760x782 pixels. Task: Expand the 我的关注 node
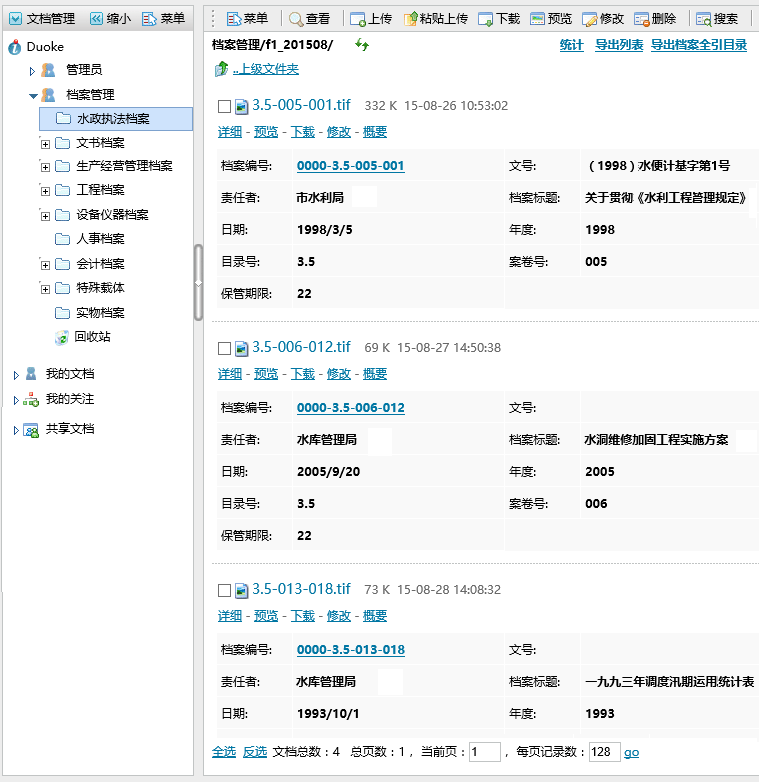(x=16, y=400)
